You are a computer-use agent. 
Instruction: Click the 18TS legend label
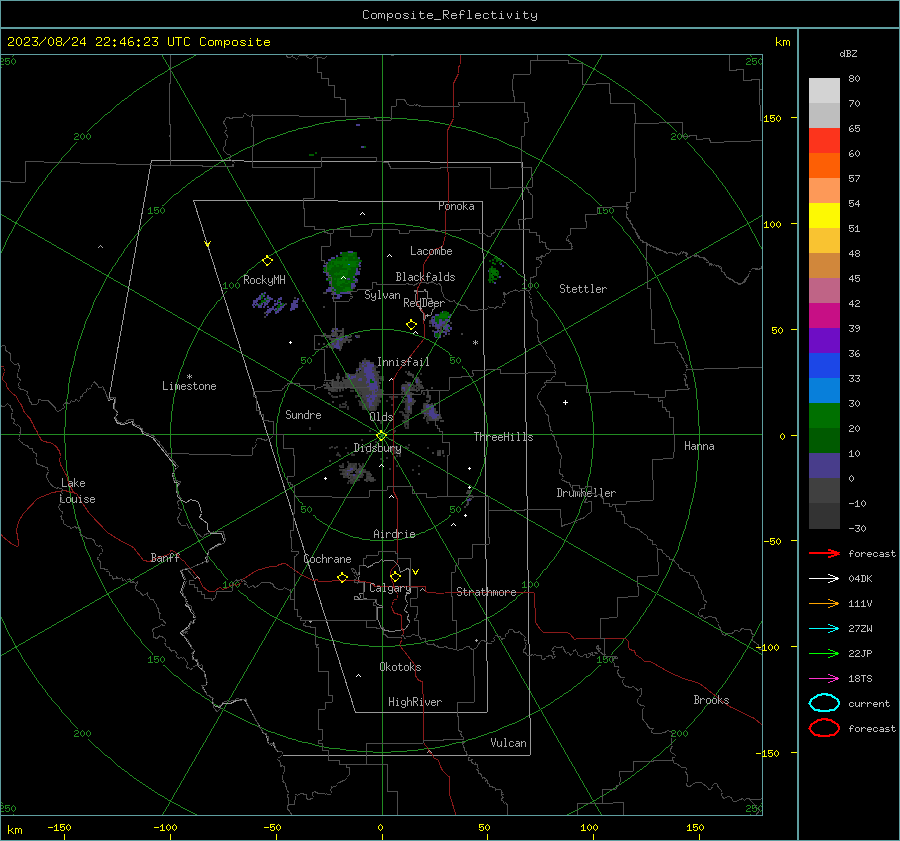click(x=860, y=679)
